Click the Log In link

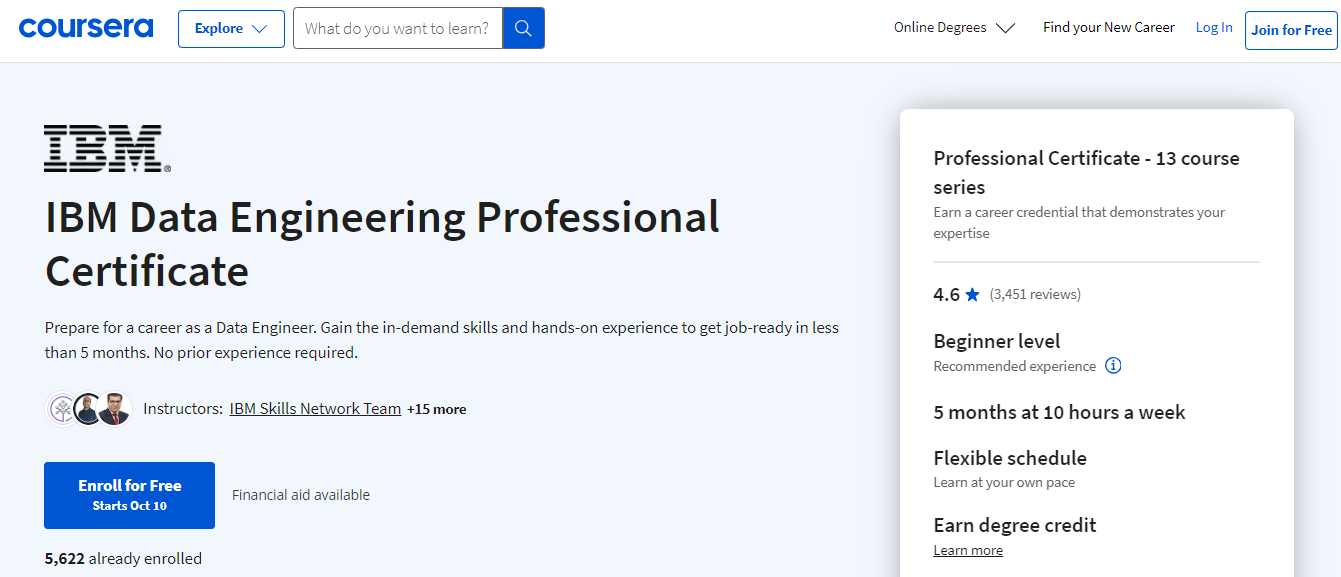click(x=1214, y=28)
